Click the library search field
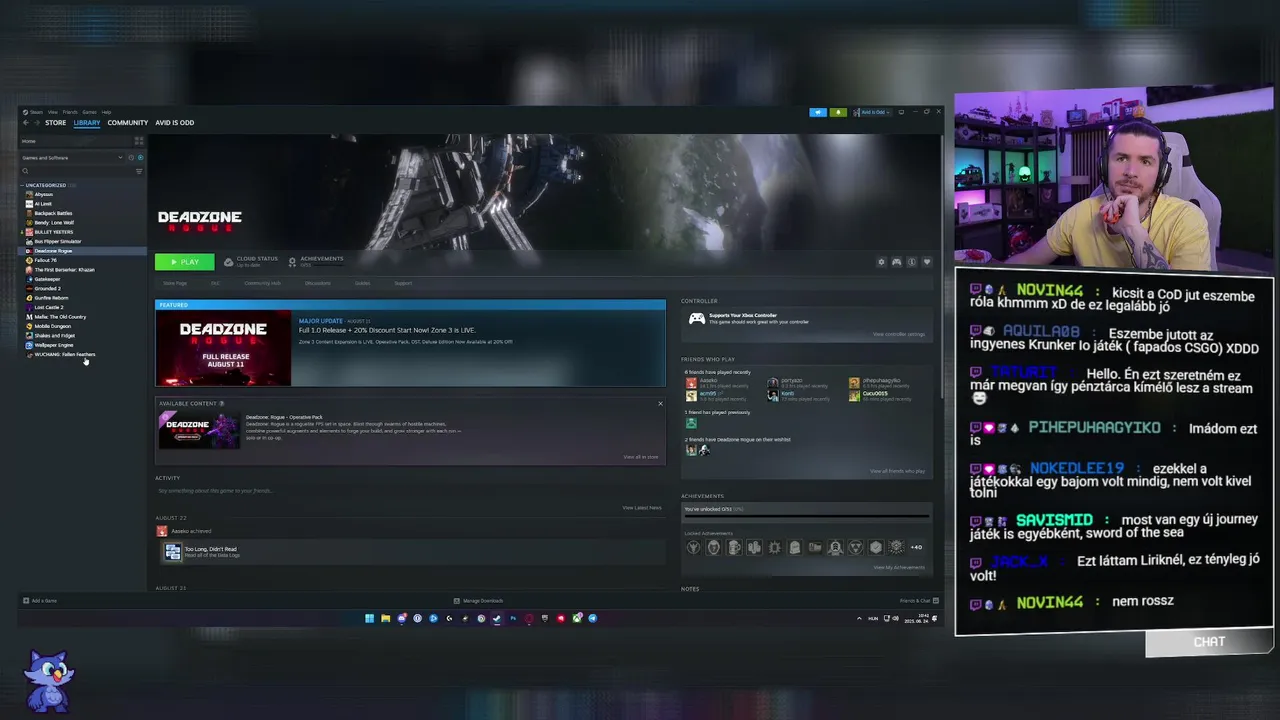 point(78,171)
